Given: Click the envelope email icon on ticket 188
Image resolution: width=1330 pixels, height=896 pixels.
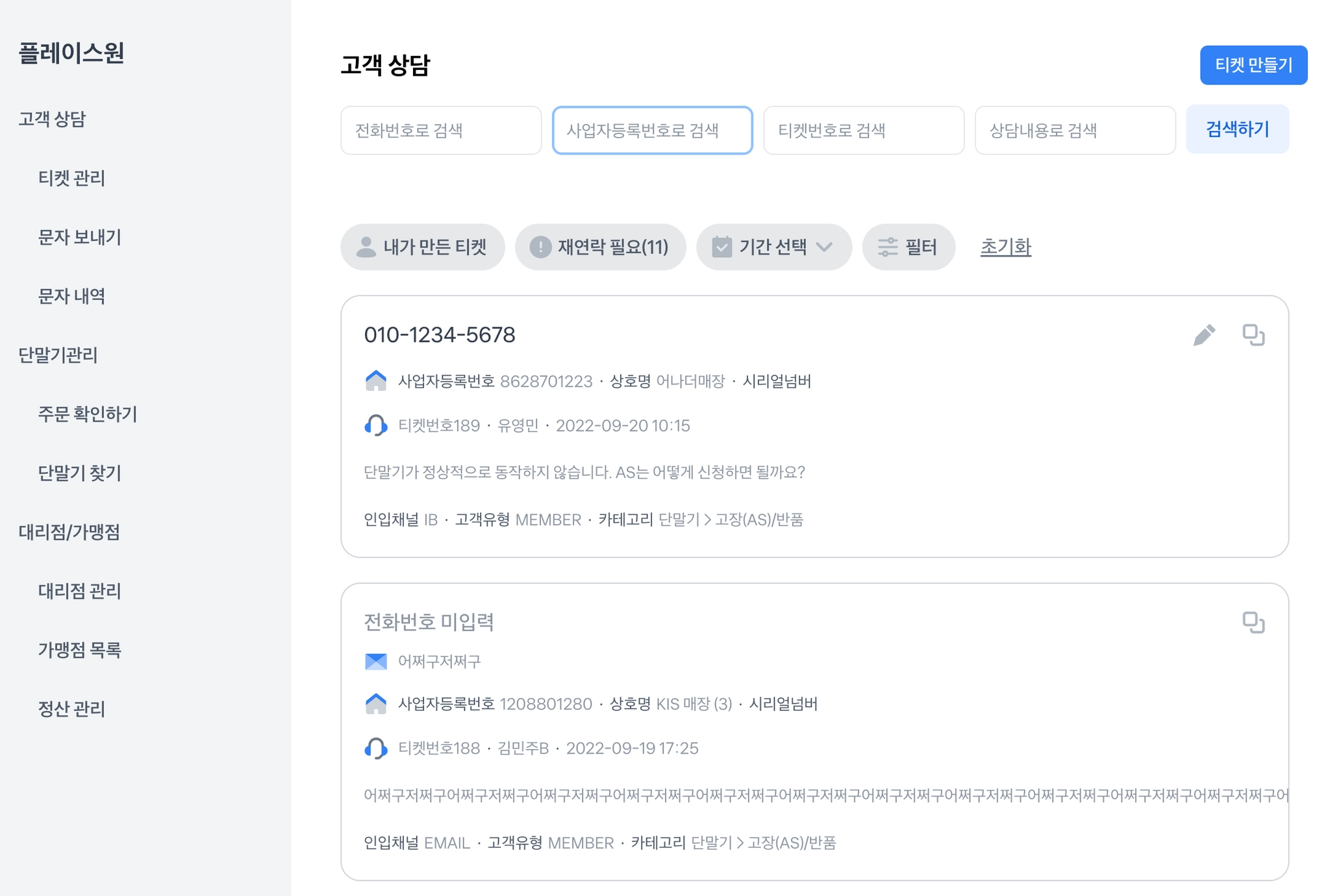Looking at the screenshot, I should [x=376, y=662].
